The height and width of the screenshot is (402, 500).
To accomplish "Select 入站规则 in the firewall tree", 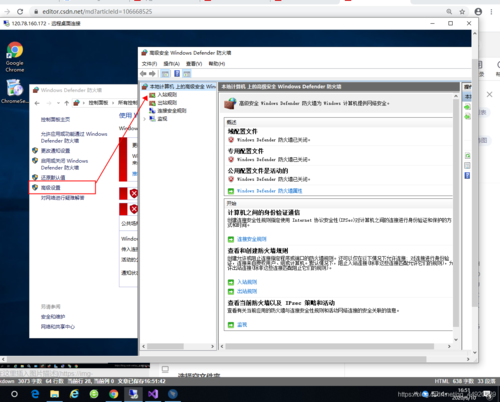I will 167,95.
